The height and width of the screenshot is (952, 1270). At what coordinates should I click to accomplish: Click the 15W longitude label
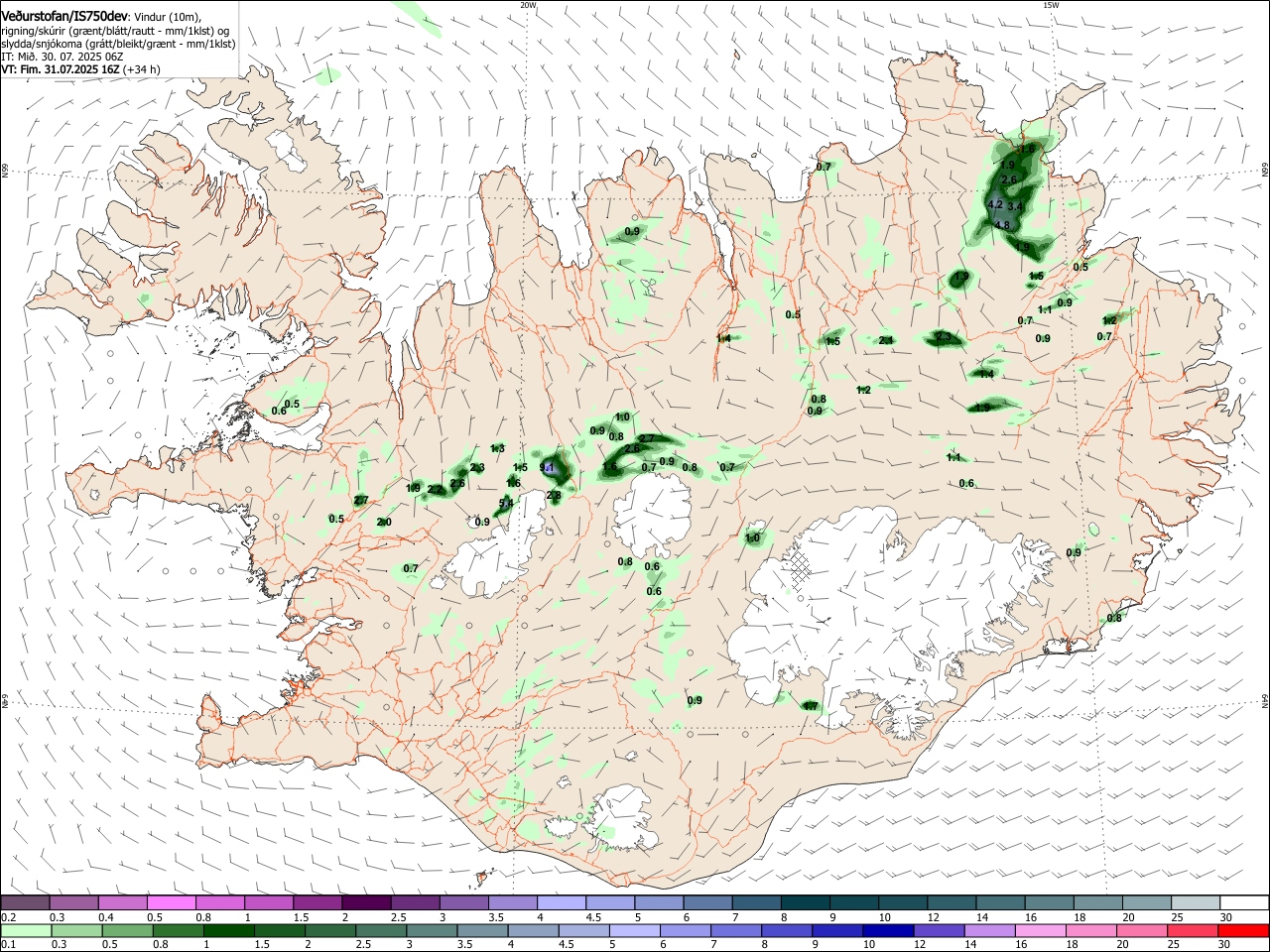click(x=1051, y=5)
